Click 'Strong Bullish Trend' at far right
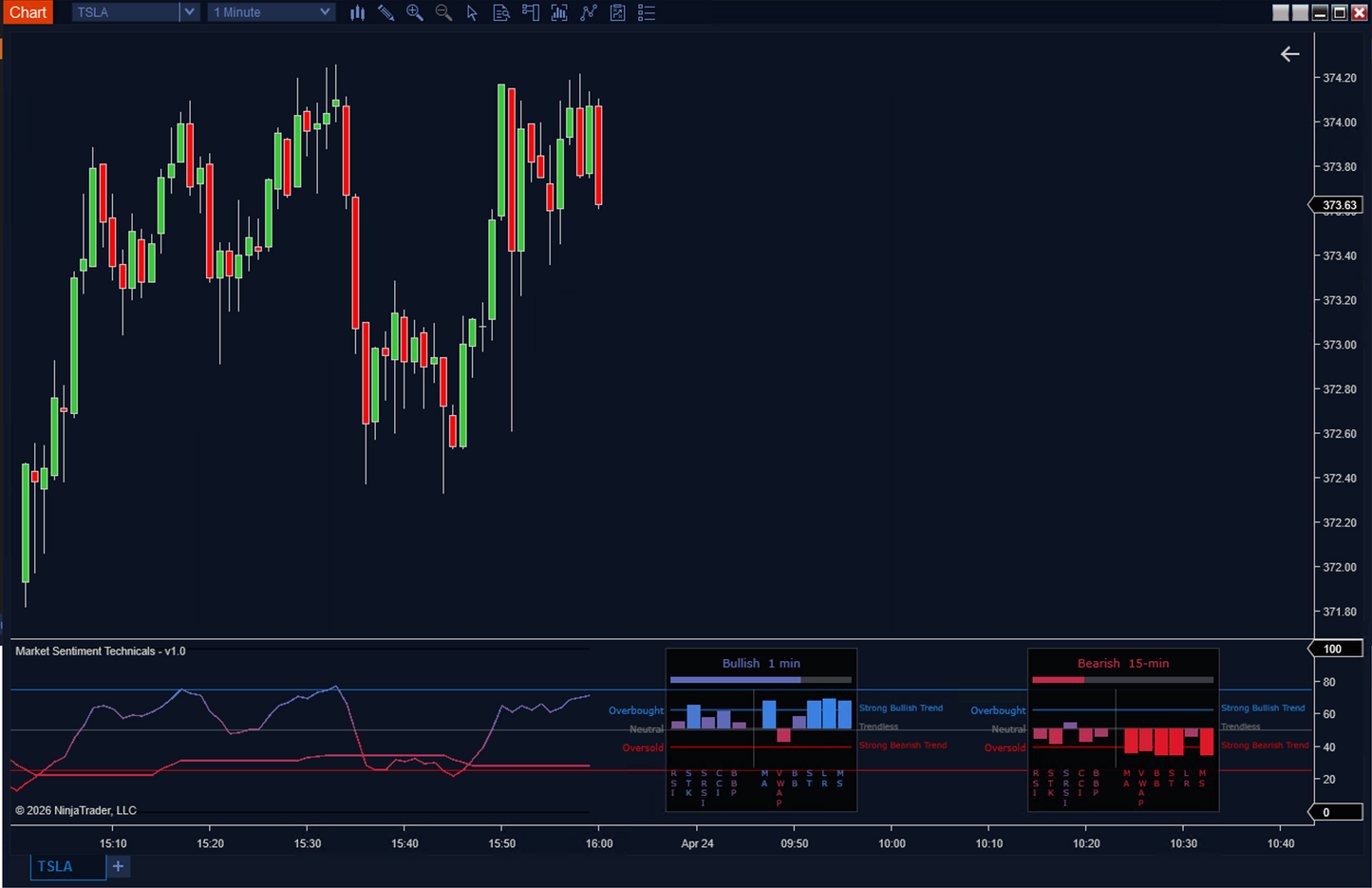The image size is (1372, 888). [x=1263, y=708]
